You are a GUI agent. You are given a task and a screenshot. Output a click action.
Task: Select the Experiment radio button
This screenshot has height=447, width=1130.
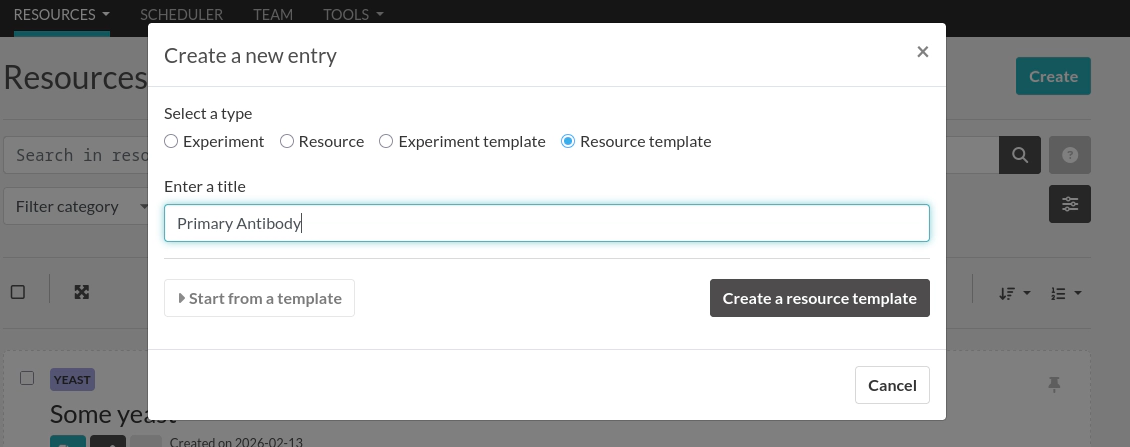pyautogui.click(x=171, y=142)
